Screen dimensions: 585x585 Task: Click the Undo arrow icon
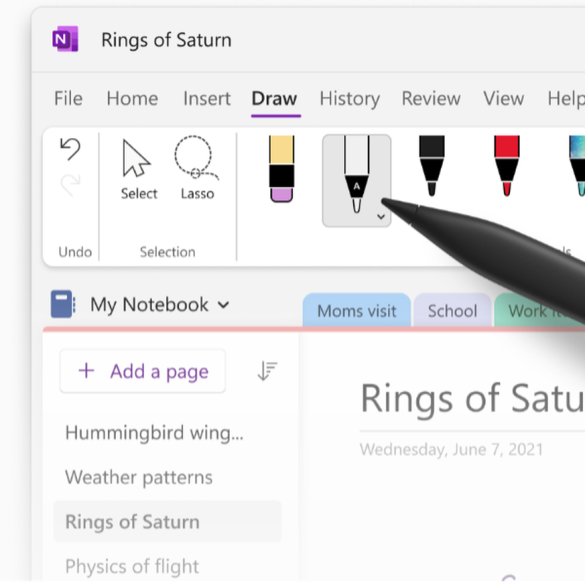70,149
